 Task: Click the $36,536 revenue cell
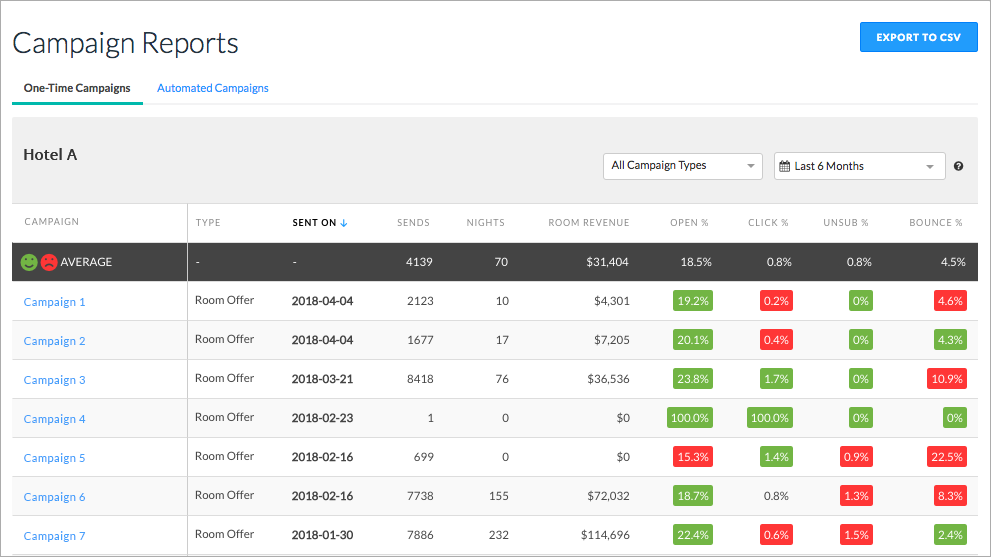608,379
